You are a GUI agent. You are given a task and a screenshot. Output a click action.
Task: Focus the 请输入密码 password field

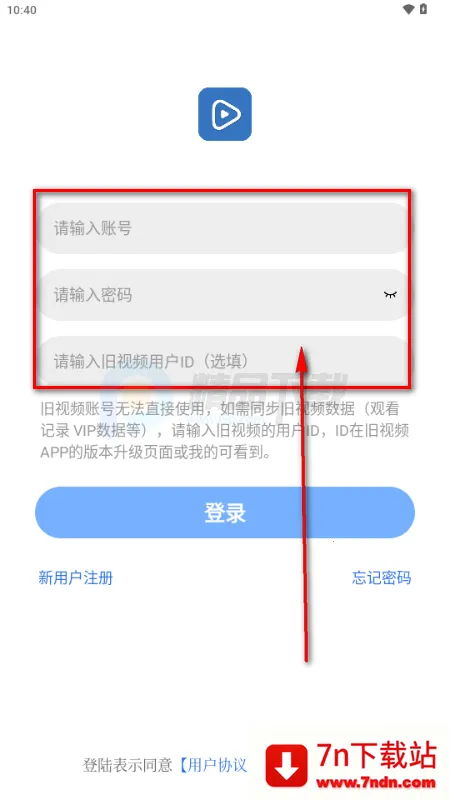224,295
